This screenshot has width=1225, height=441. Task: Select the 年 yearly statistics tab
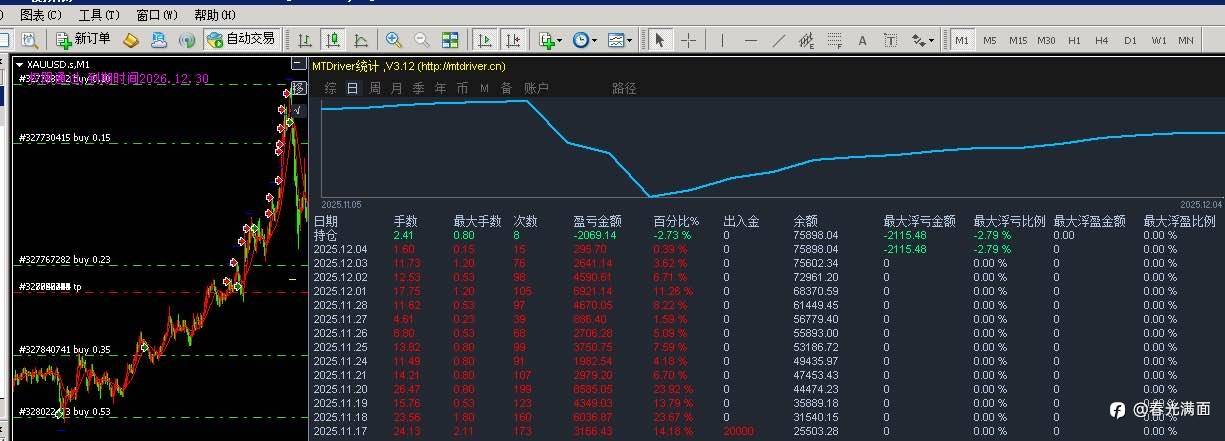pyautogui.click(x=440, y=88)
